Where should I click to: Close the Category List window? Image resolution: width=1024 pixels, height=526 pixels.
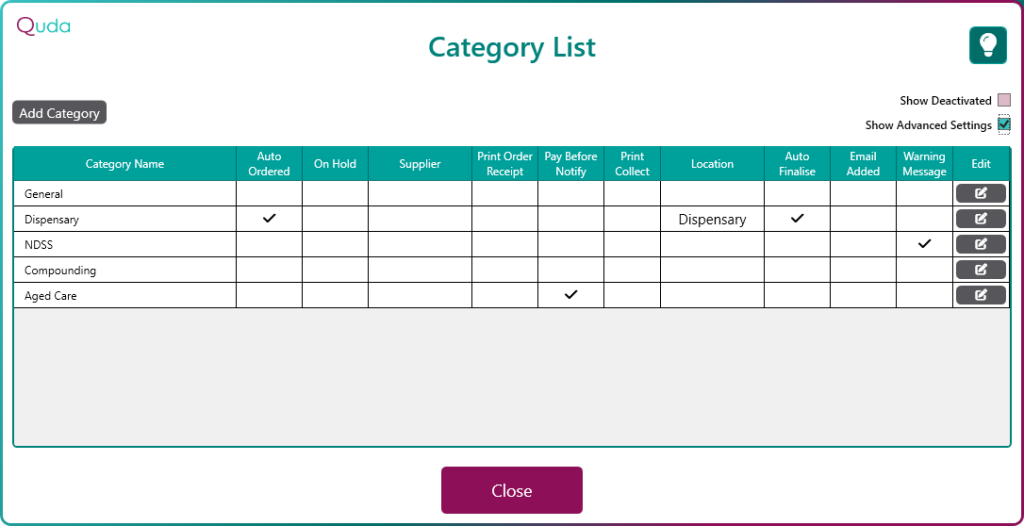coord(511,490)
